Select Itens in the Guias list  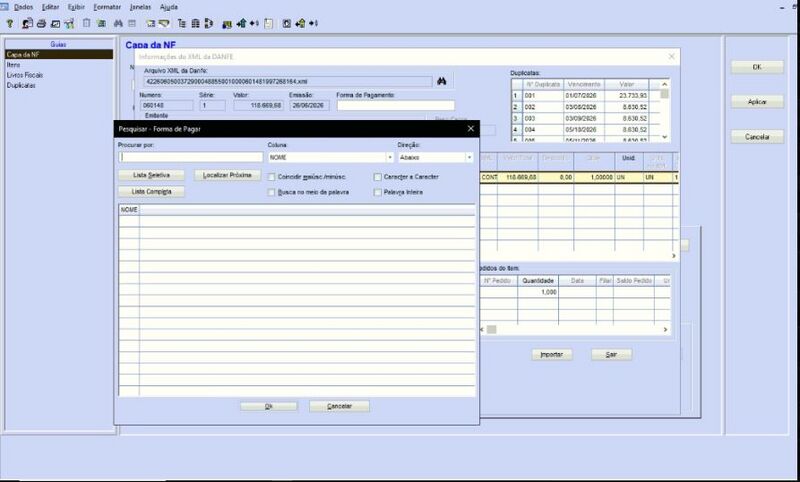(x=14, y=65)
